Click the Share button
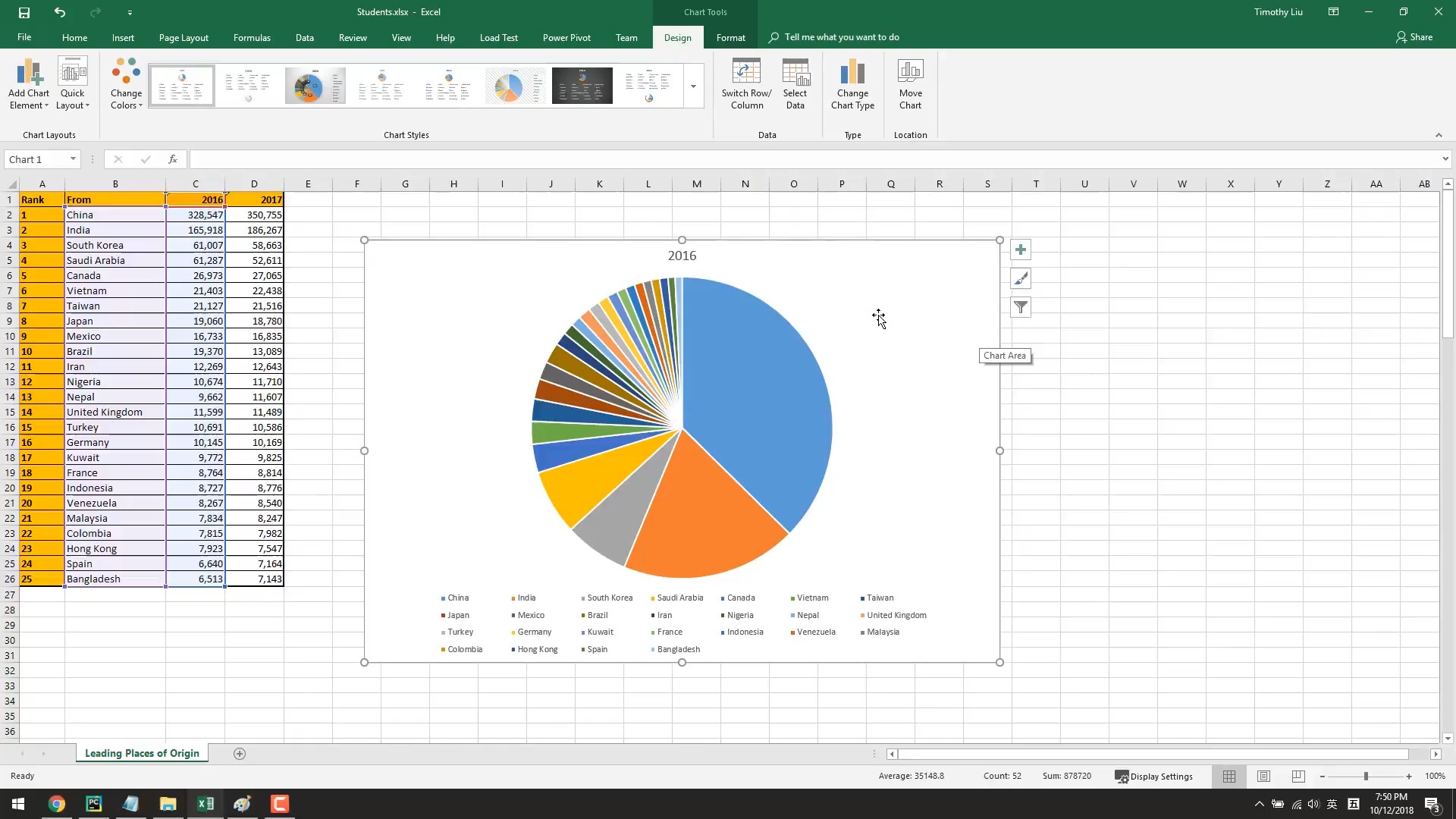This screenshot has width=1456, height=819. (x=1414, y=37)
